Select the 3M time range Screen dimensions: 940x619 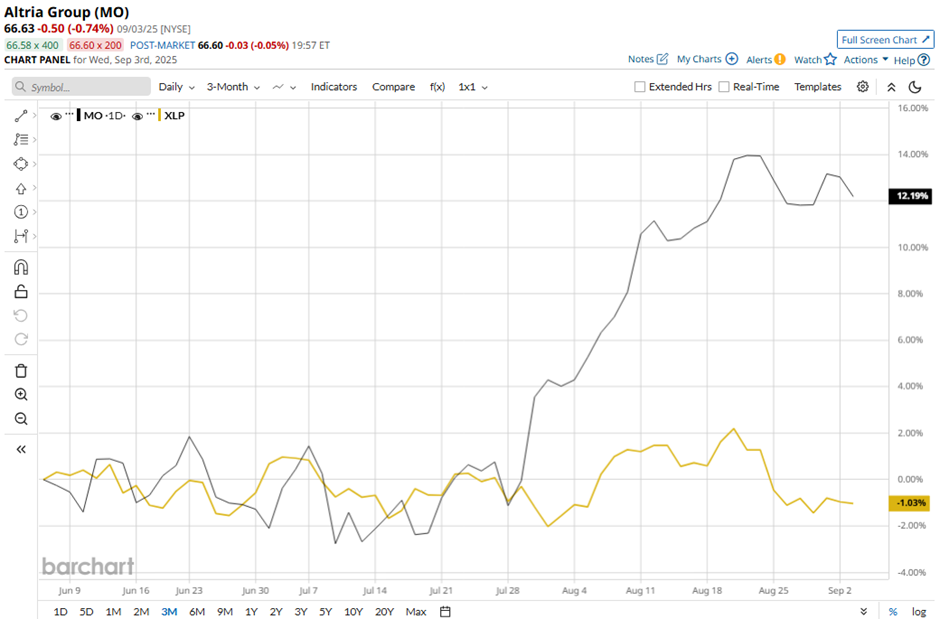point(168,611)
